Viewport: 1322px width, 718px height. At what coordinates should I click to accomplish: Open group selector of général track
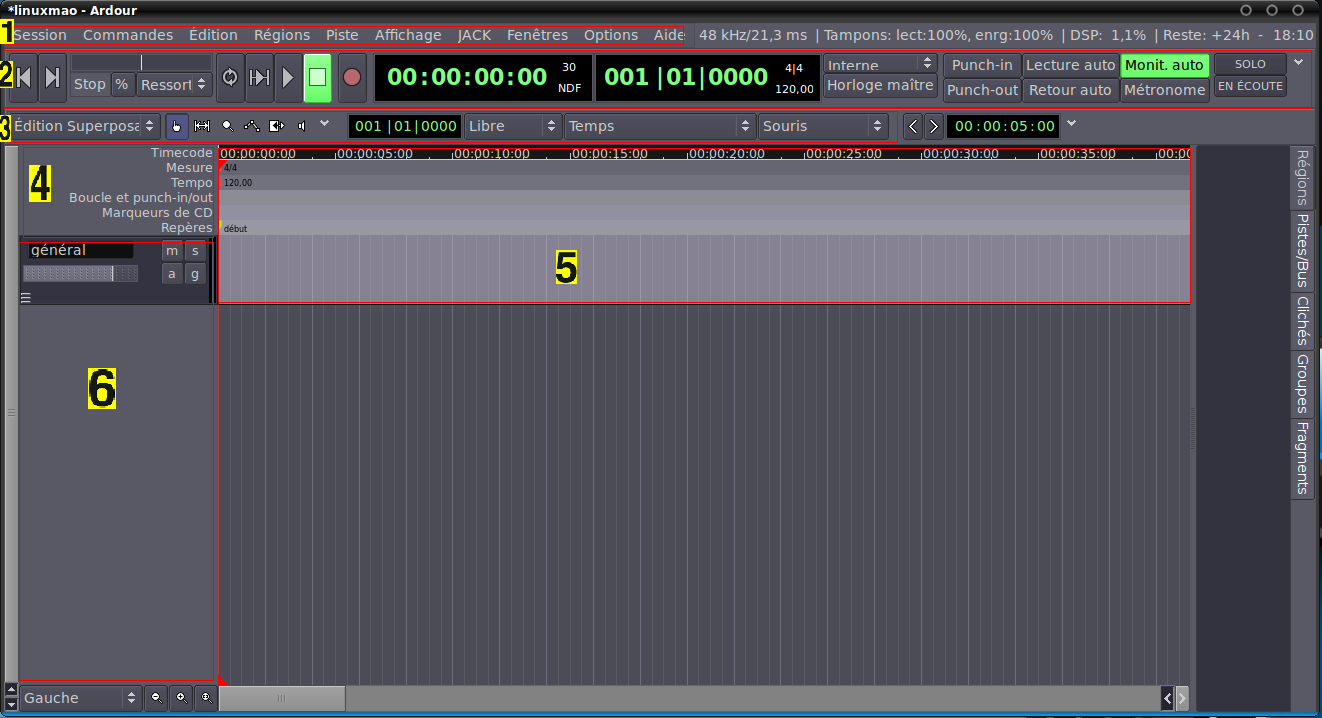point(195,274)
